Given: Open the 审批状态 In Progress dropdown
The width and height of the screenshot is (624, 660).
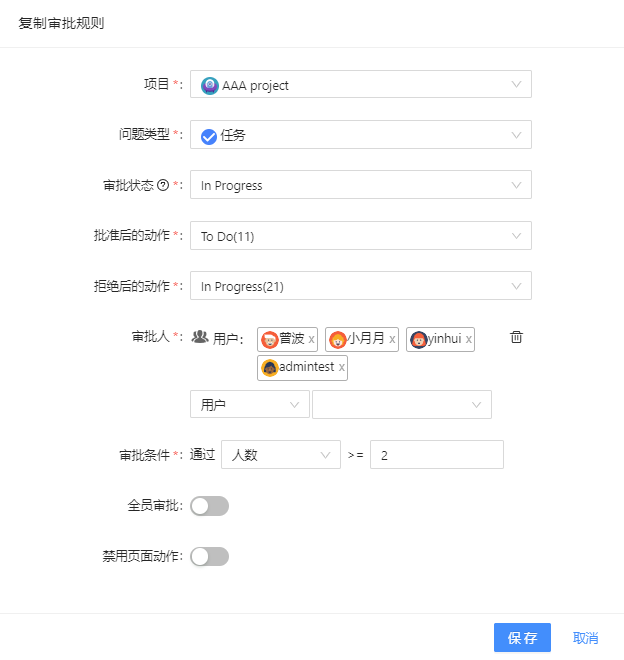Looking at the screenshot, I should (x=360, y=185).
